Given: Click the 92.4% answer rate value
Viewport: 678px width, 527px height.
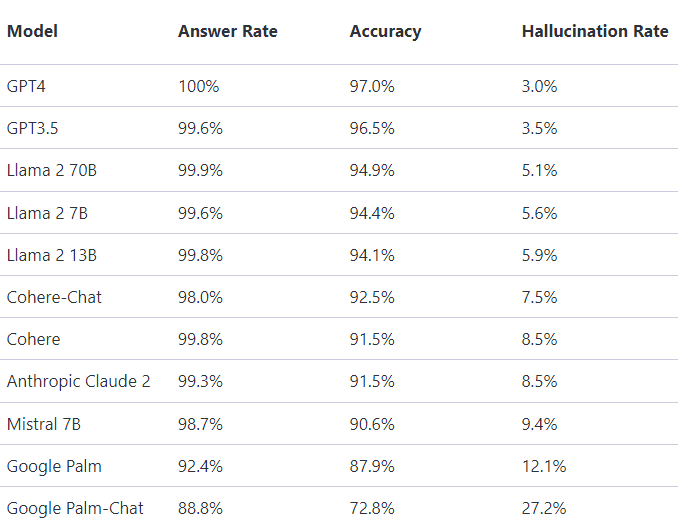Looking at the screenshot, I should click(200, 466).
